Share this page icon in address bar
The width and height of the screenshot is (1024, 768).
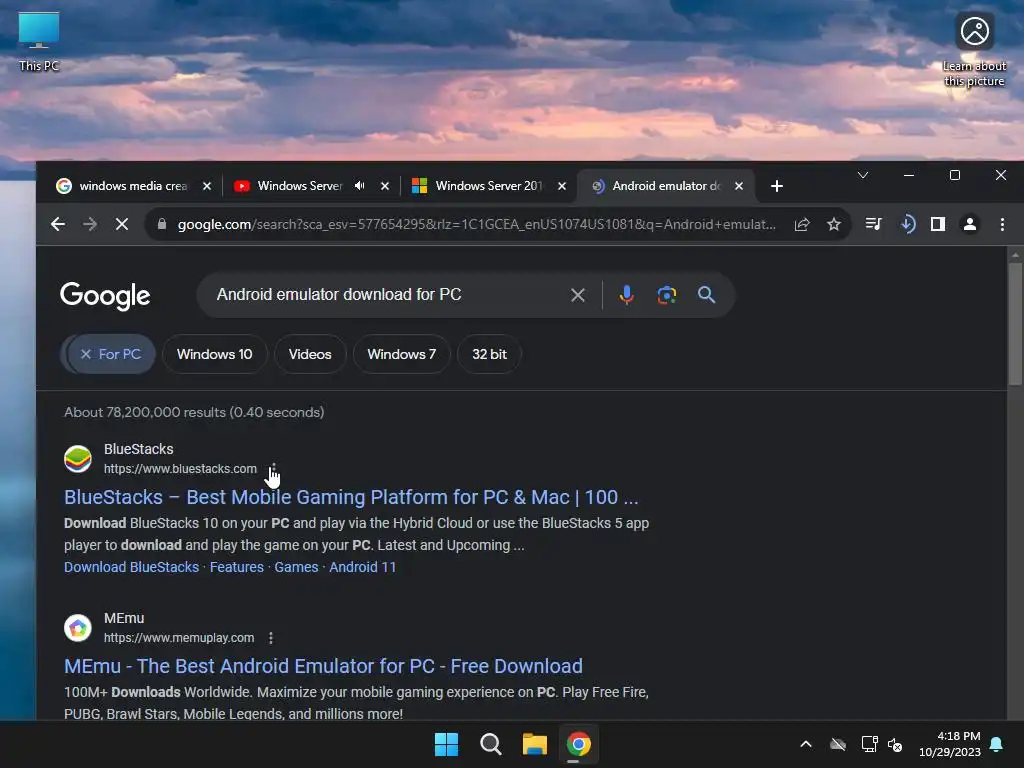click(x=802, y=224)
